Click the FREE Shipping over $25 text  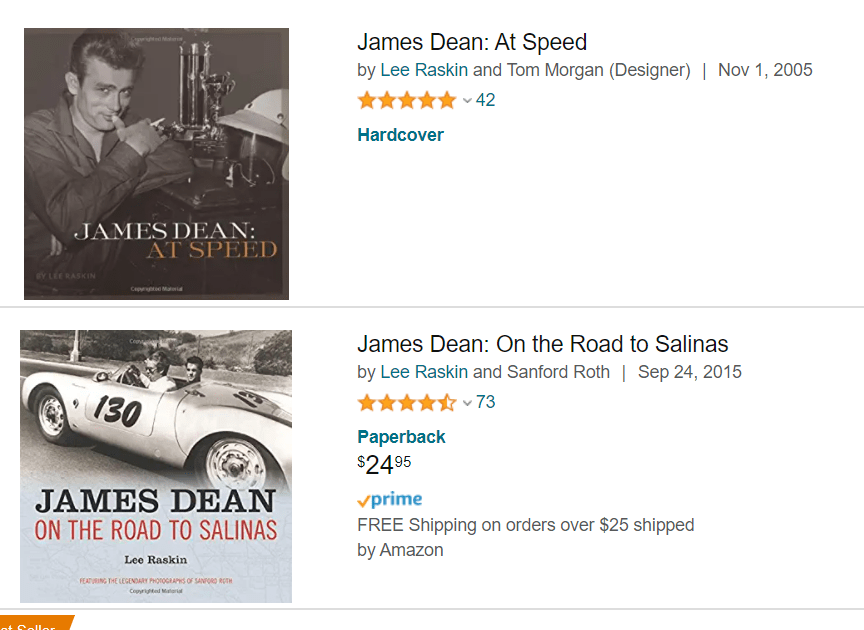(525, 525)
